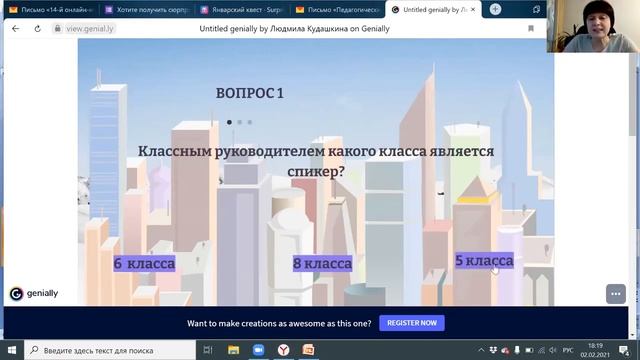Click the Windows search box 'Введите здесь текст для поиска'

coord(110,350)
